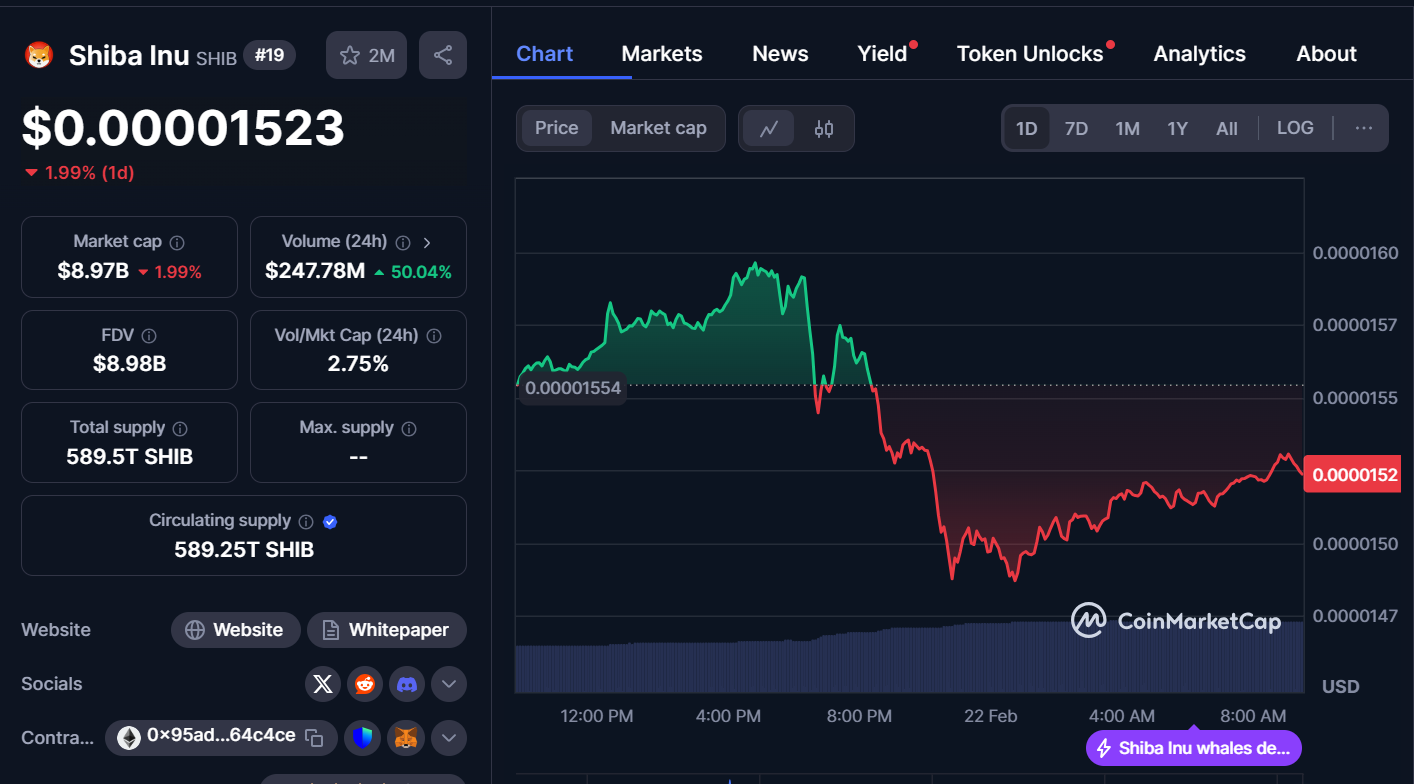Open the Website link button
The image size is (1414, 784).
(x=236, y=630)
